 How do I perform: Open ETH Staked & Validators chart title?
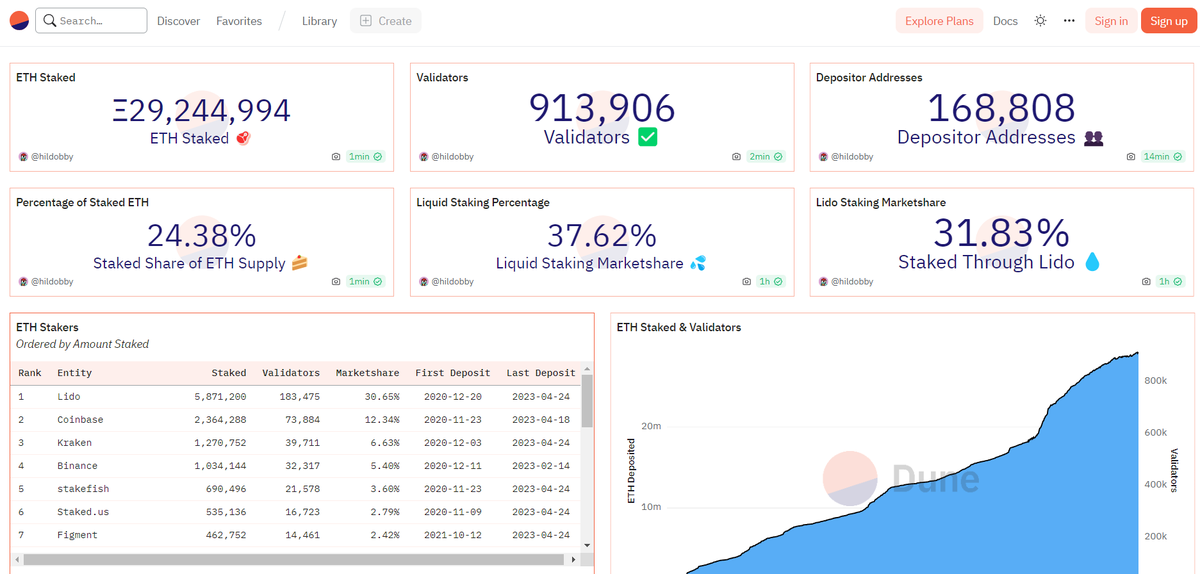click(679, 327)
